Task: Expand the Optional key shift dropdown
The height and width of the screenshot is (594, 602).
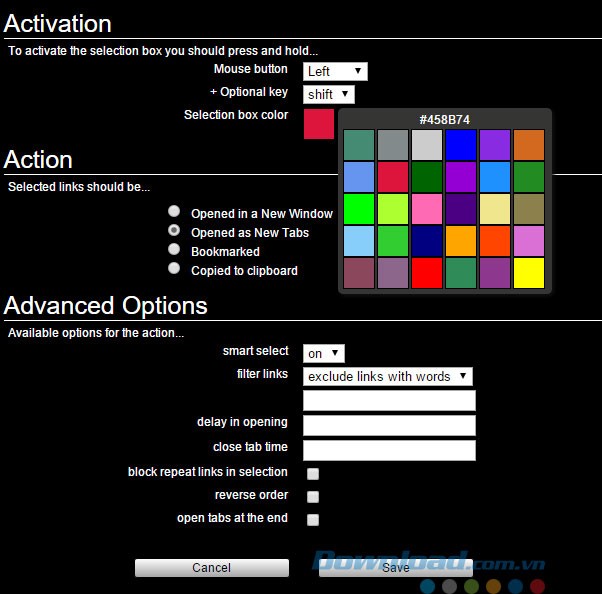Action: (x=329, y=94)
